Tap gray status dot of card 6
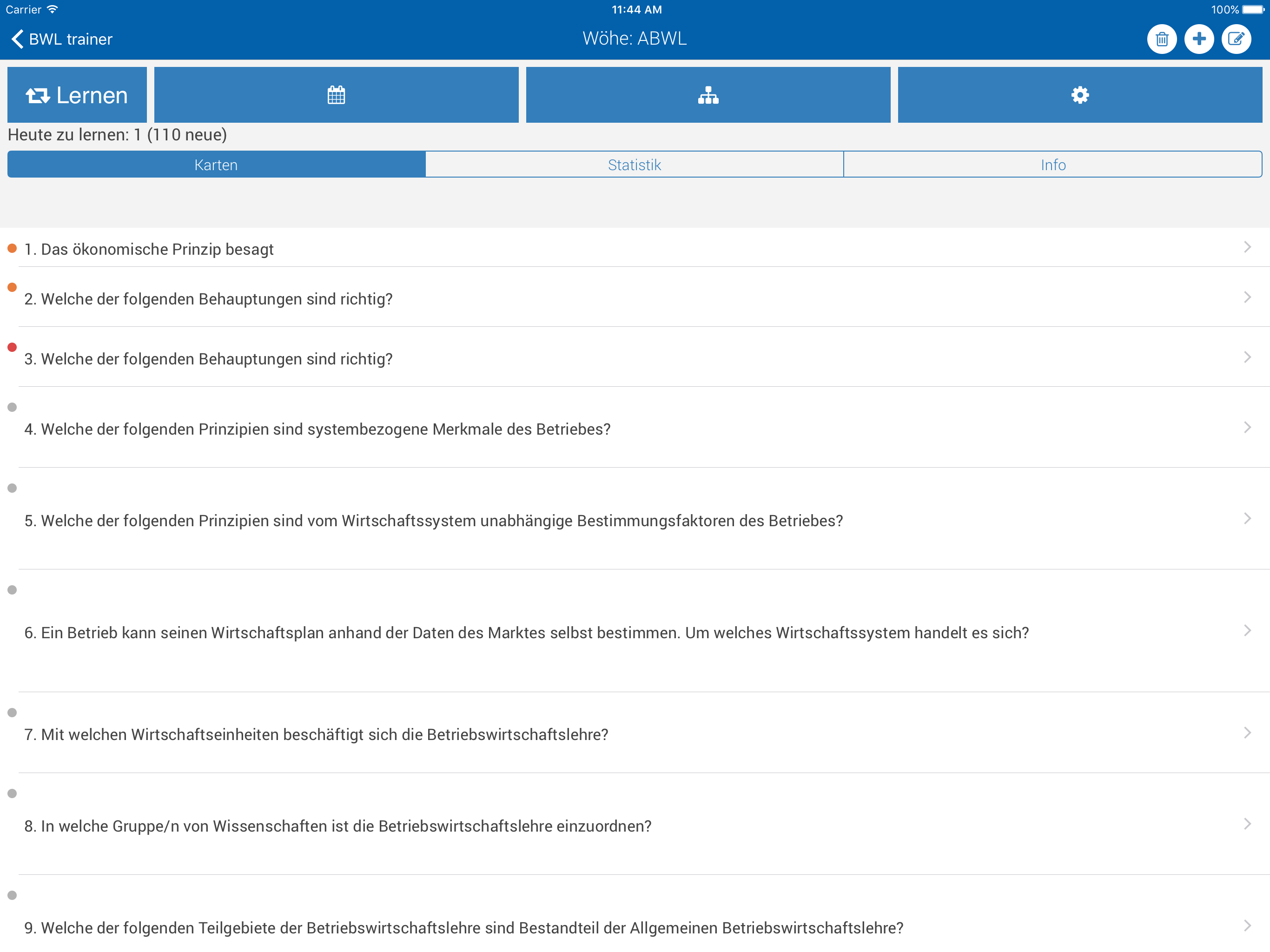The image size is (1270, 952). [12, 590]
